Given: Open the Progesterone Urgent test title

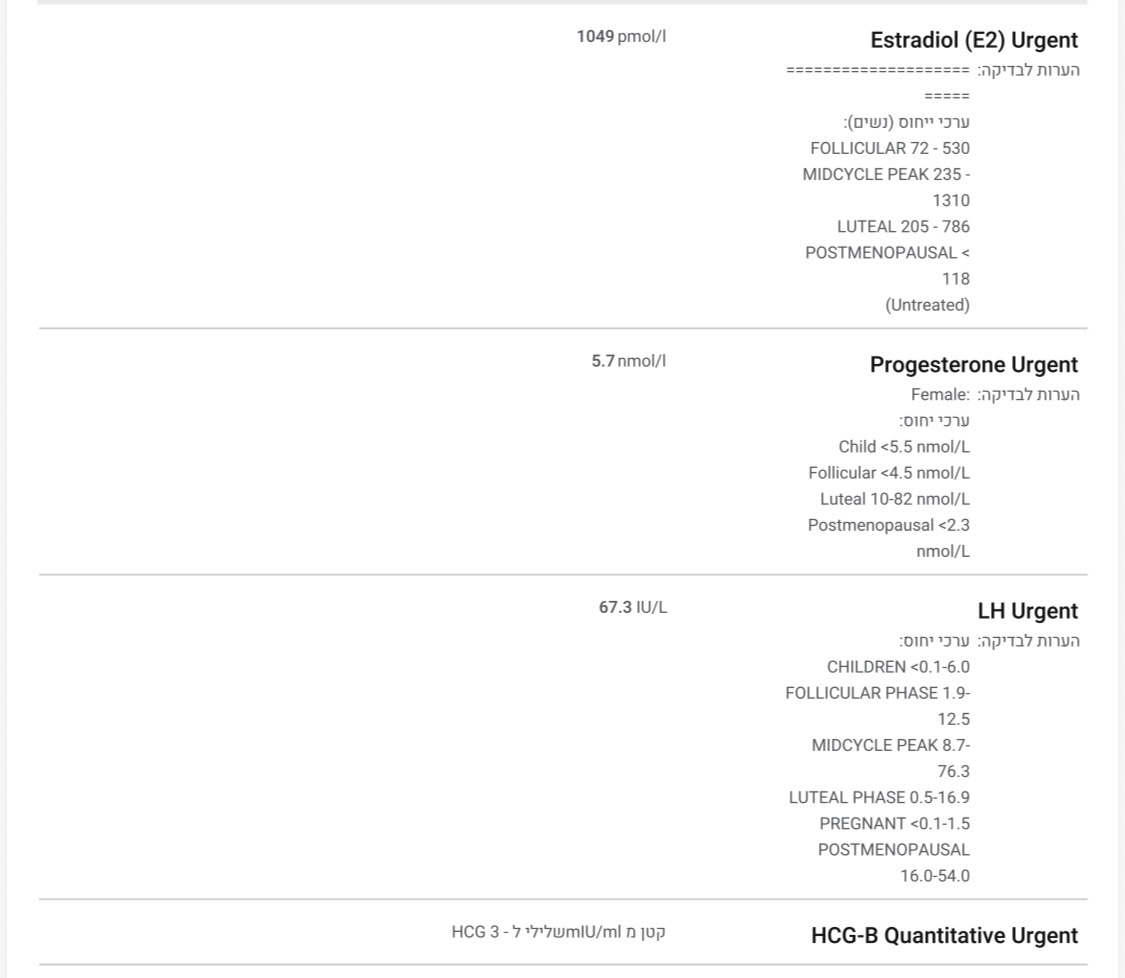Looking at the screenshot, I should pyautogui.click(x=973, y=365).
